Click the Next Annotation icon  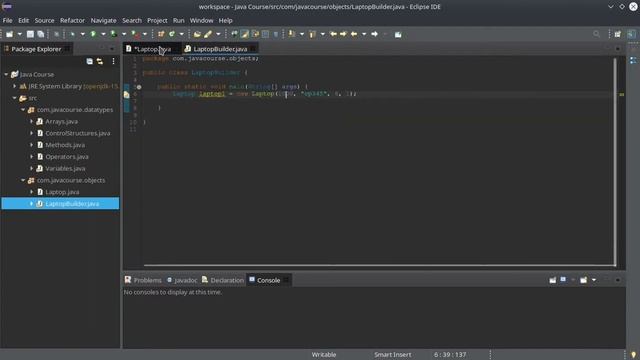[x=292, y=34]
